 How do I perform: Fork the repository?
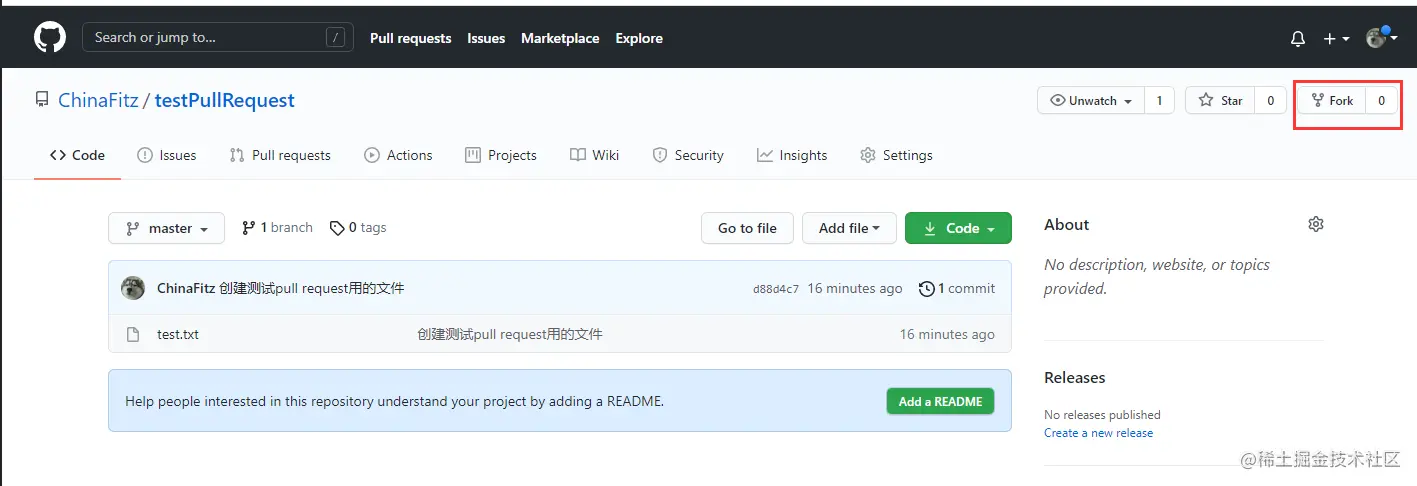1332,100
